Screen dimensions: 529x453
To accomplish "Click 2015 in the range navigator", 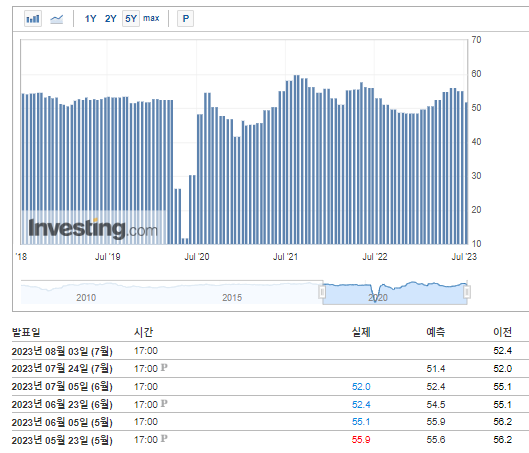I will point(232,298).
